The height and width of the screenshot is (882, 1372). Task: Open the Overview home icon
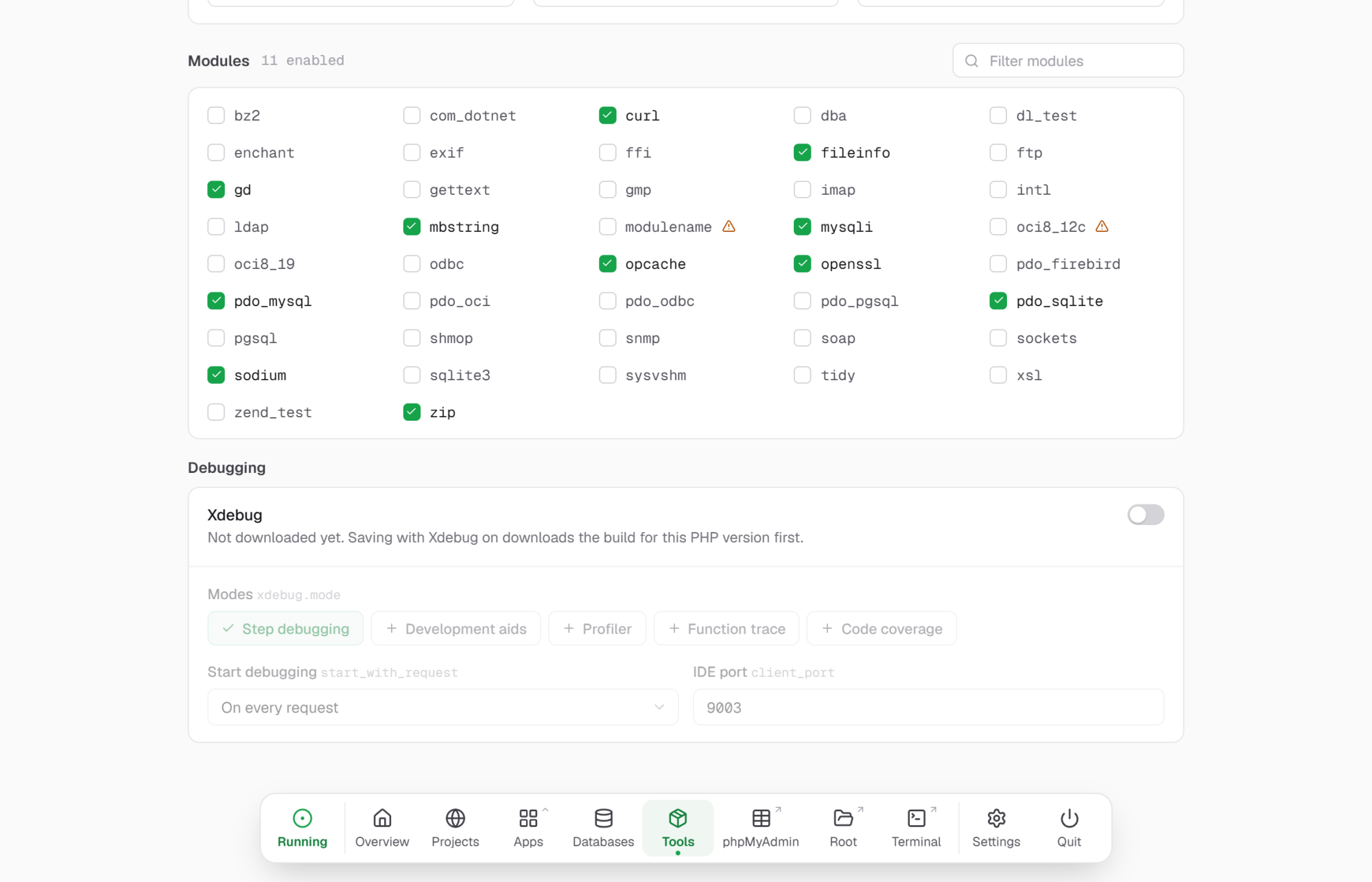click(x=382, y=818)
